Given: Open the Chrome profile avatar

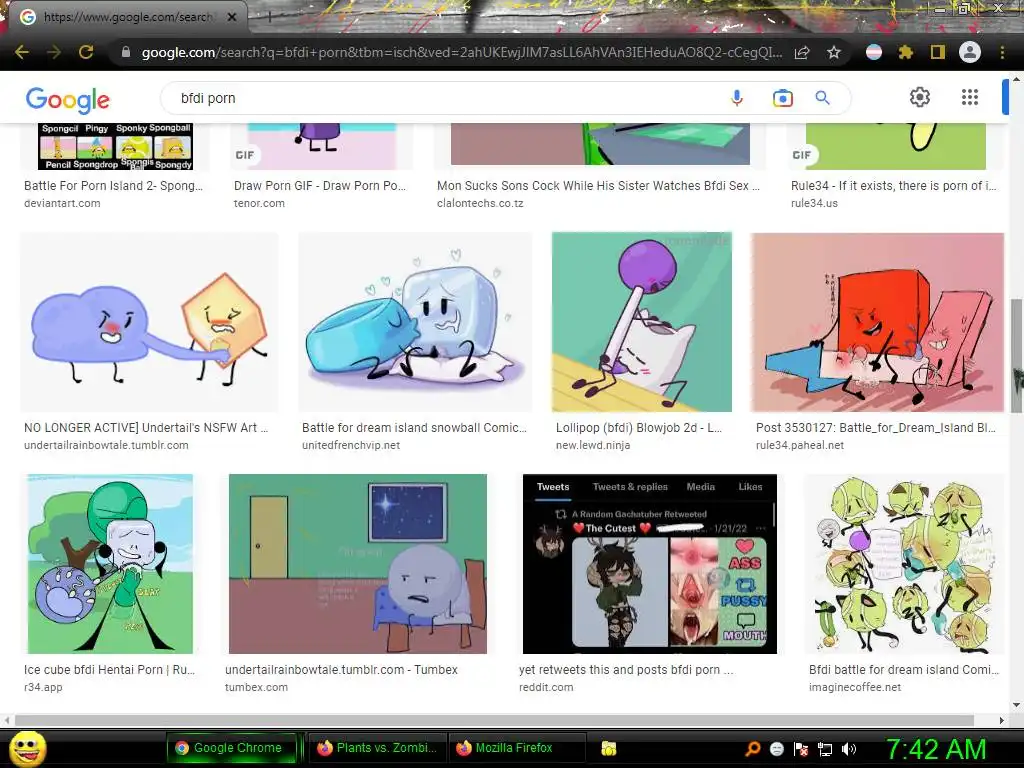Looking at the screenshot, I should point(970,52).
